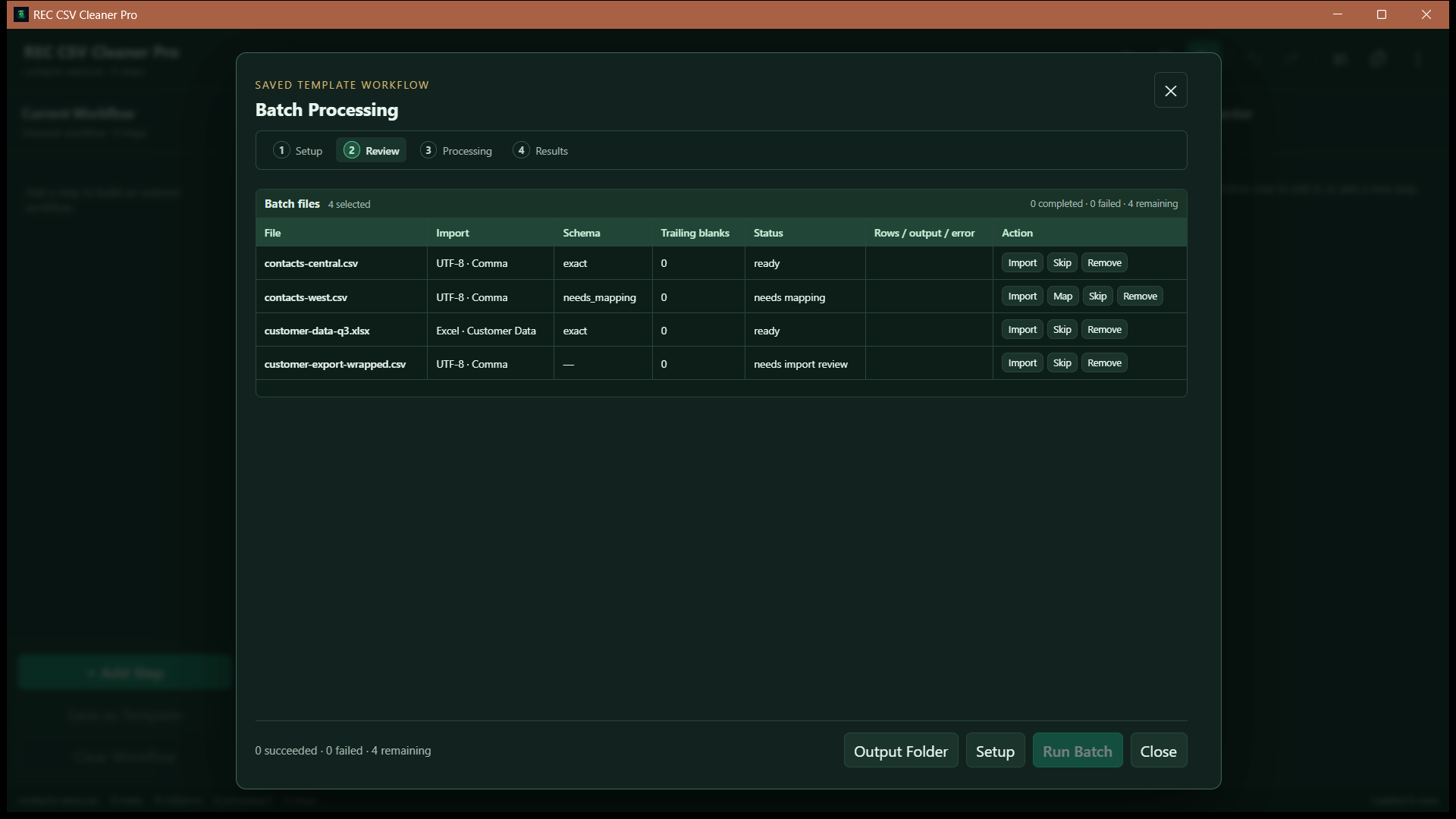Open Map for contacts-west.csv
The height and width of the screenshot is (819, 1456).
1062,296
